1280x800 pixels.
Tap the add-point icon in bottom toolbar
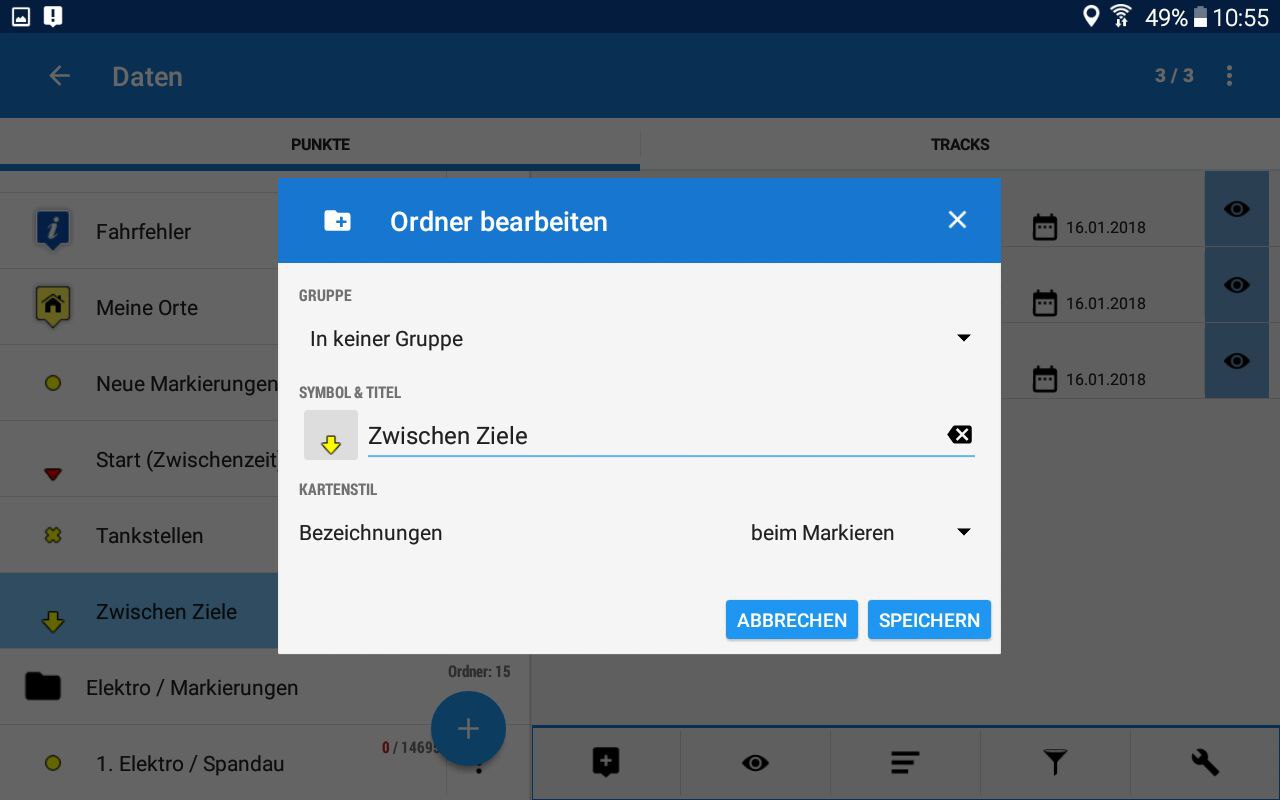(x=606, y=763)
